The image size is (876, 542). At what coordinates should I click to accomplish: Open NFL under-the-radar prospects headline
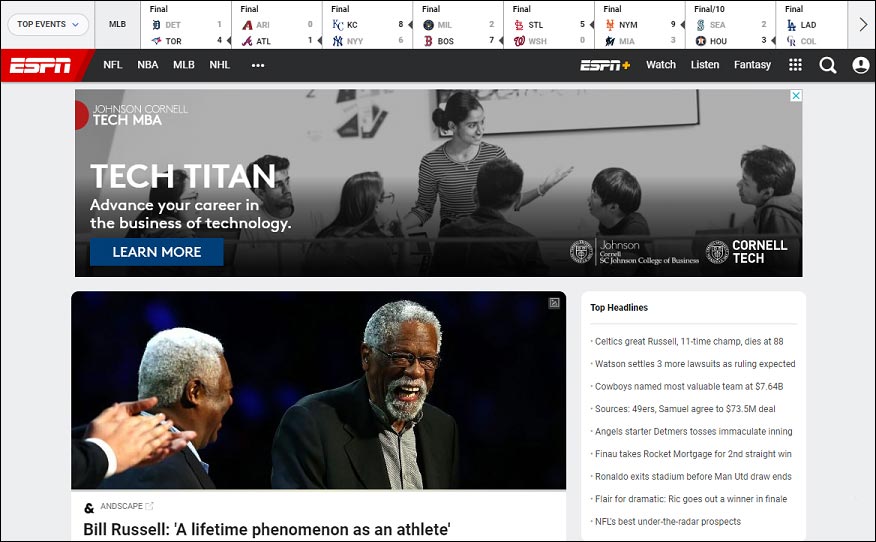668,521
